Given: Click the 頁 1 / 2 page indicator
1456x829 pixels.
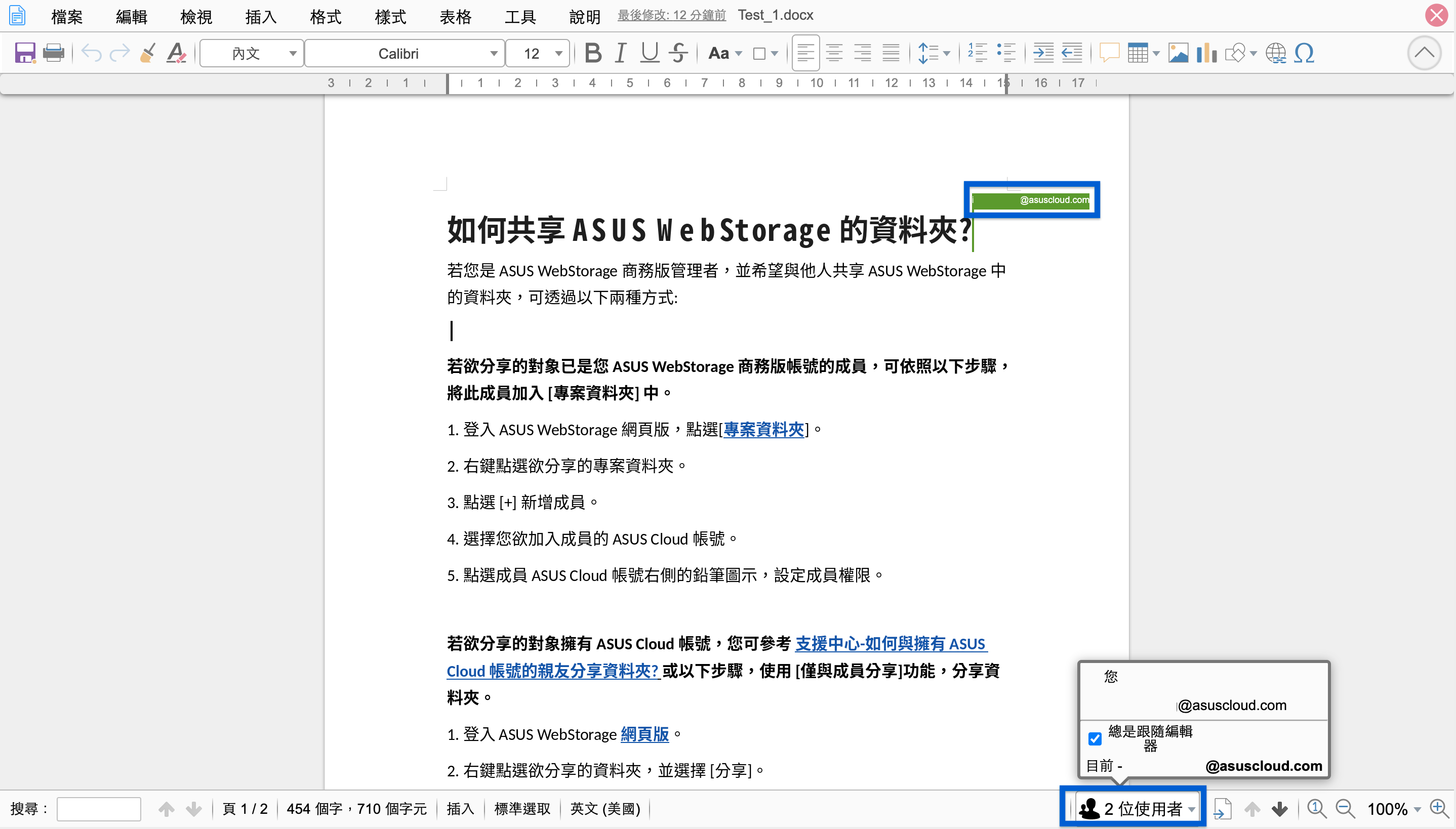Looking at the screenshot, I should [245, 809].
